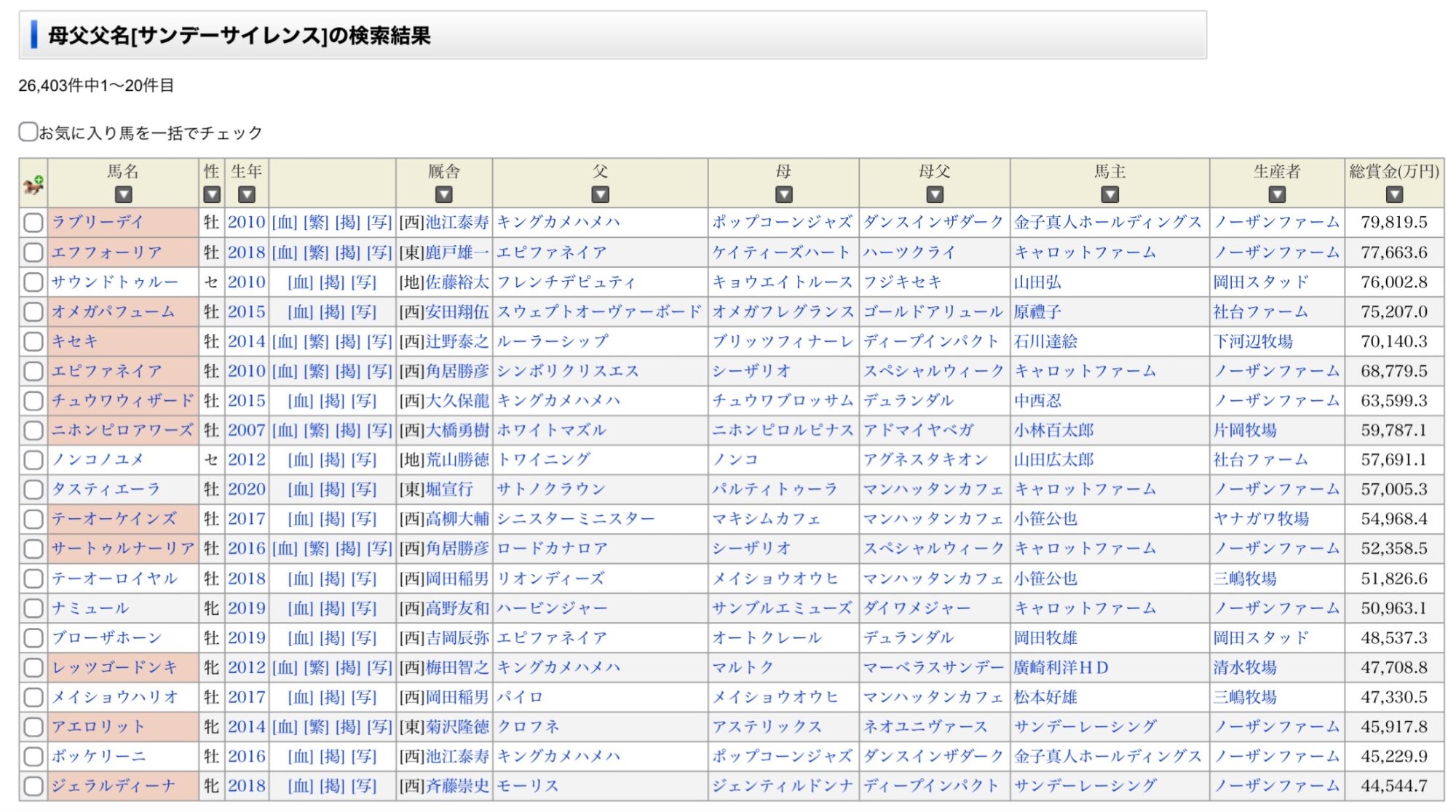The width and height of the screenshot is (1456, 812).
Task: Click sort arrow icon under 馬主 header
Action: pos(1109,194)
